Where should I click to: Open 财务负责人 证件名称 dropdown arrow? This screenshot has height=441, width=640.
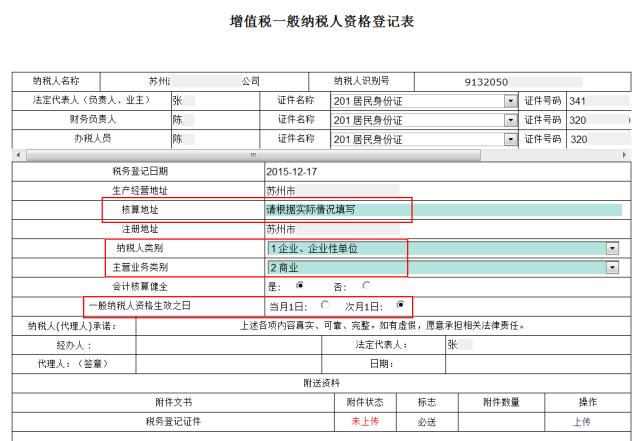(510, 120)
